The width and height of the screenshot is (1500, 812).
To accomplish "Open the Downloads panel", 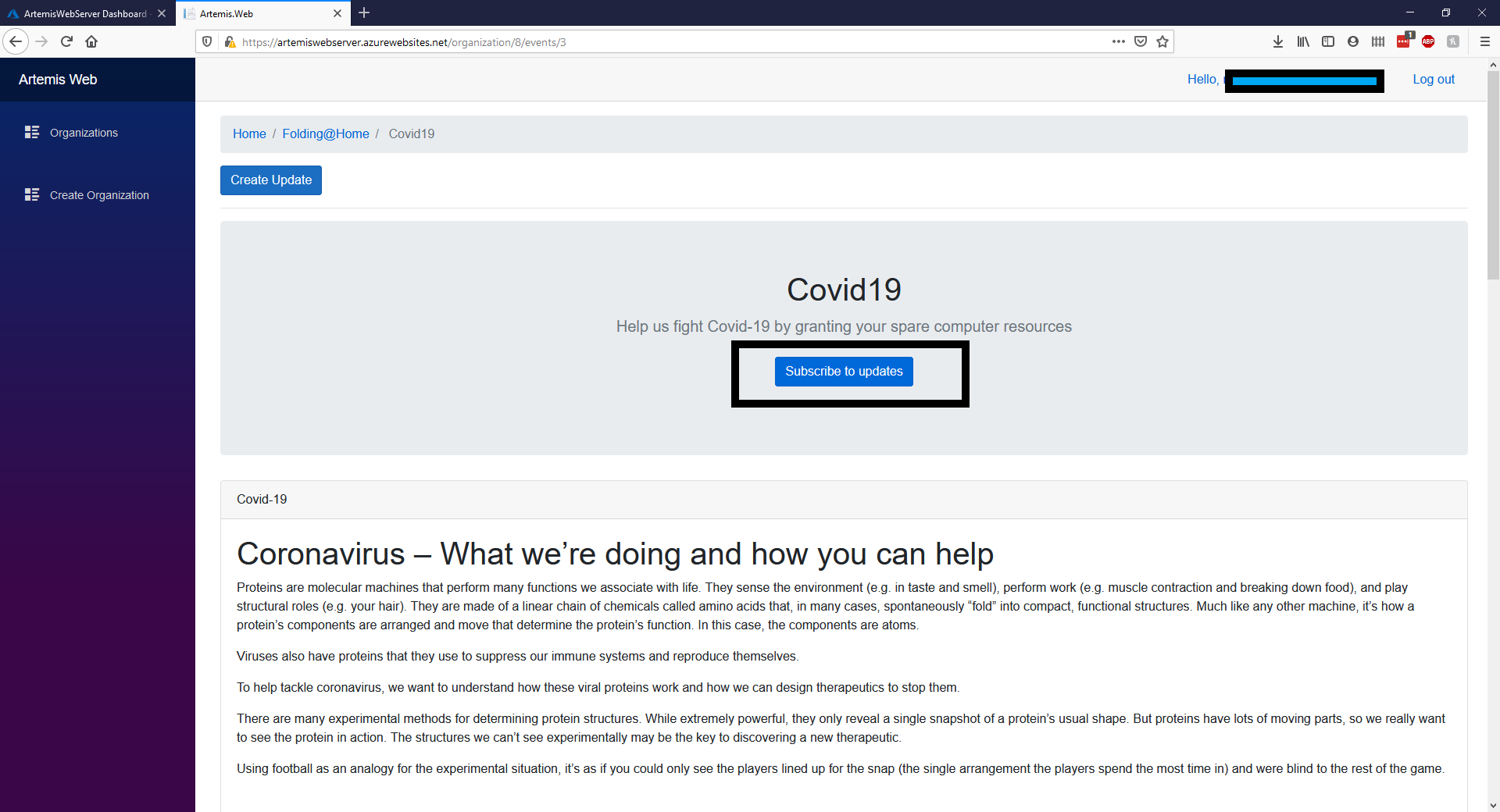I will coord(1278,41).
